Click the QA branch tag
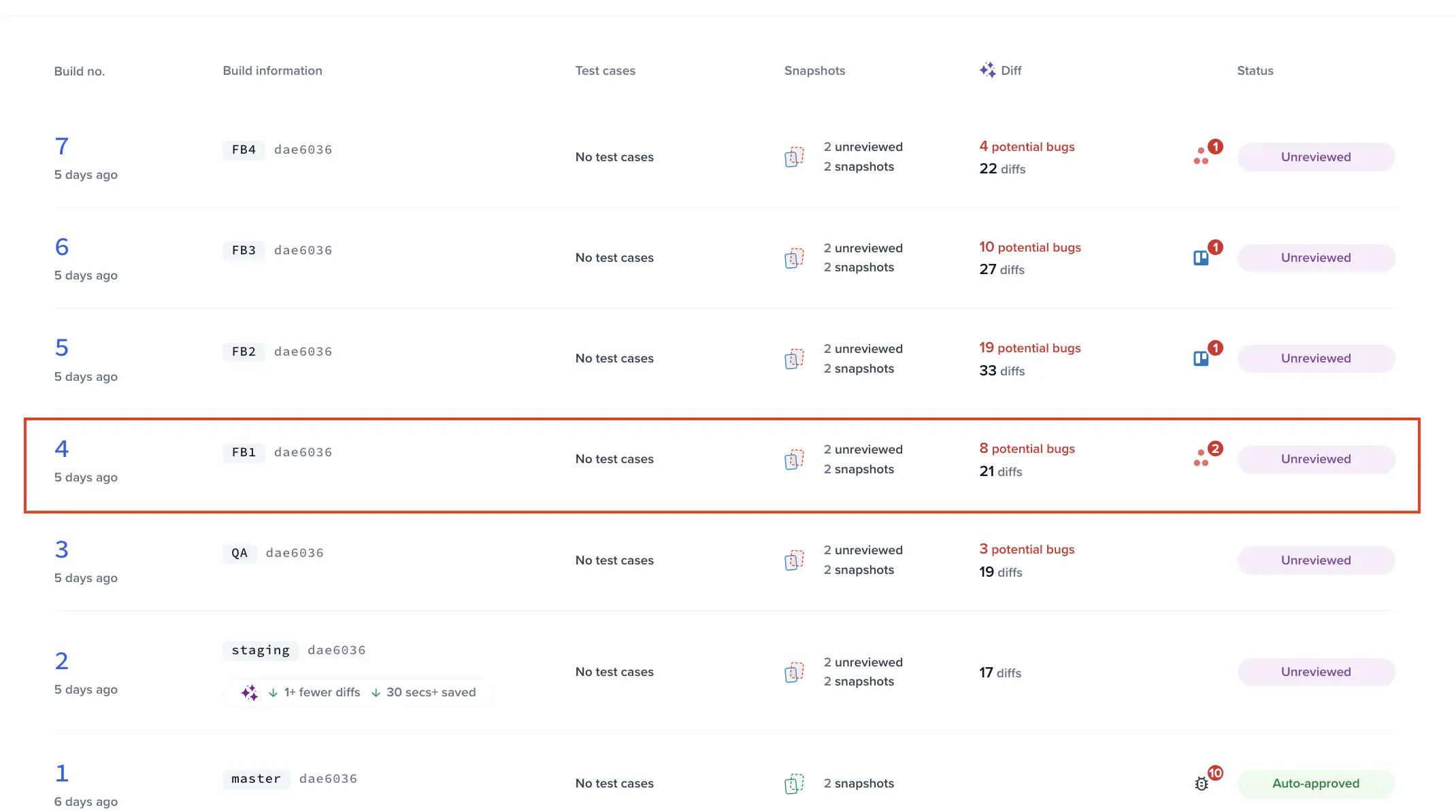 [x=239, y=553]
